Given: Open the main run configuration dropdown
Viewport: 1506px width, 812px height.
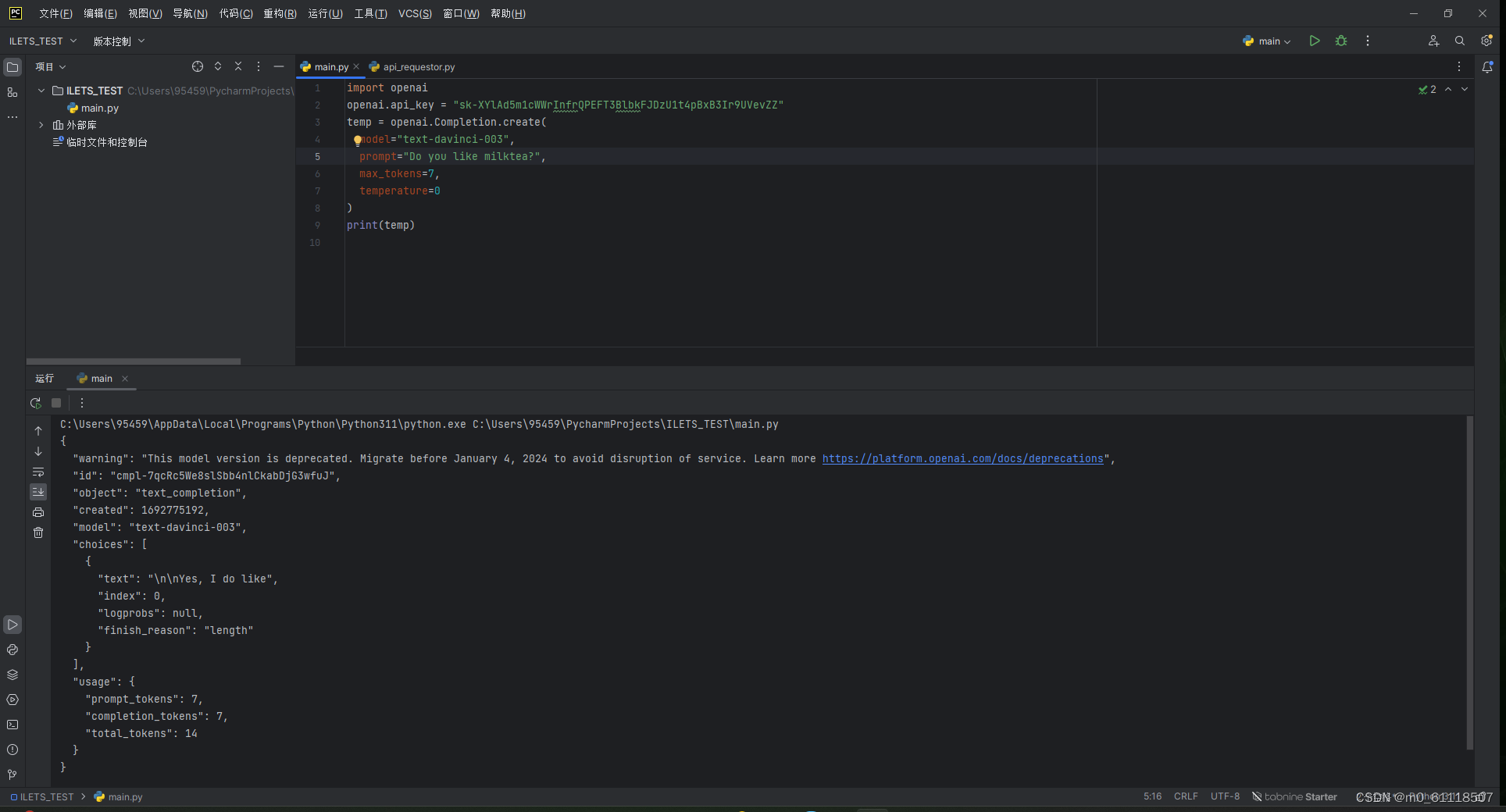Looking at the screenshot, I should point(1267,41).
